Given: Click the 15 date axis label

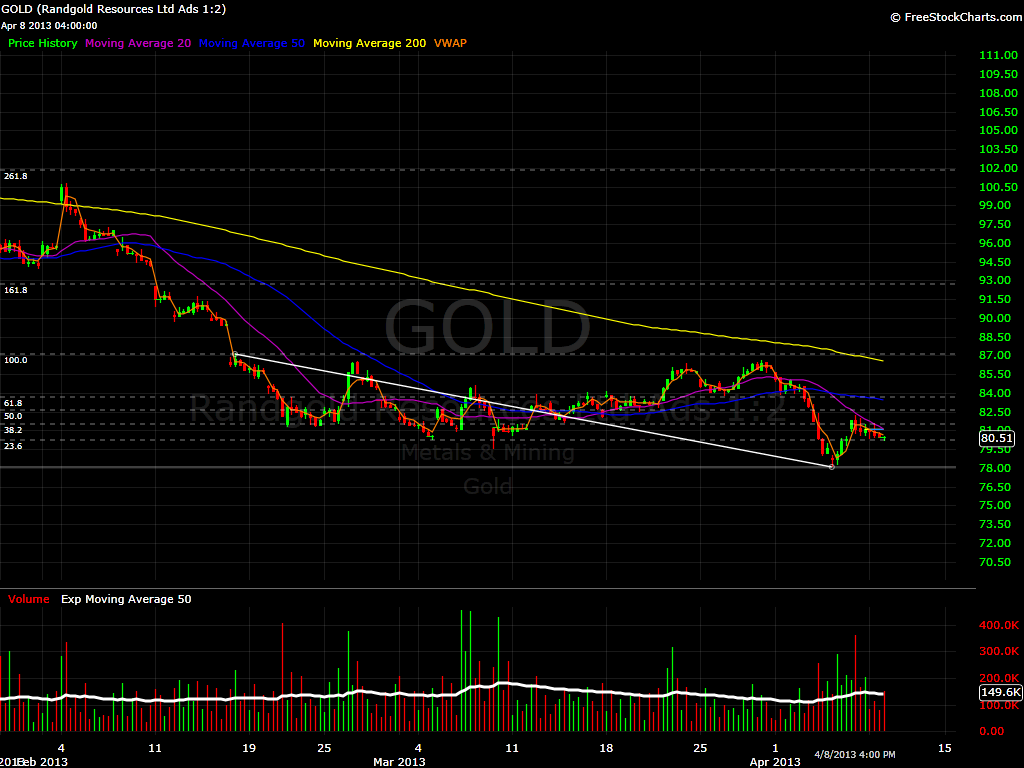Looking at the screenshot, I should pyautogui.click(x=944, y=748).
